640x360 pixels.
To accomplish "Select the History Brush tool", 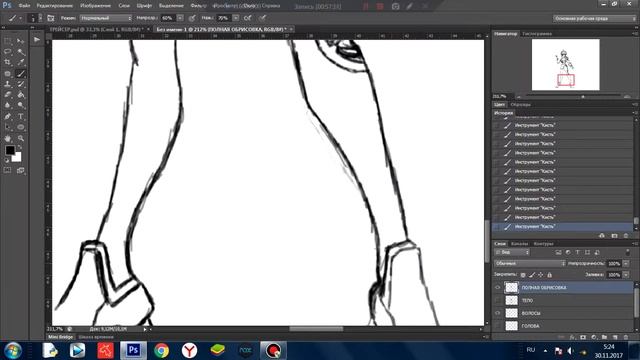I will tap(20, 84).
